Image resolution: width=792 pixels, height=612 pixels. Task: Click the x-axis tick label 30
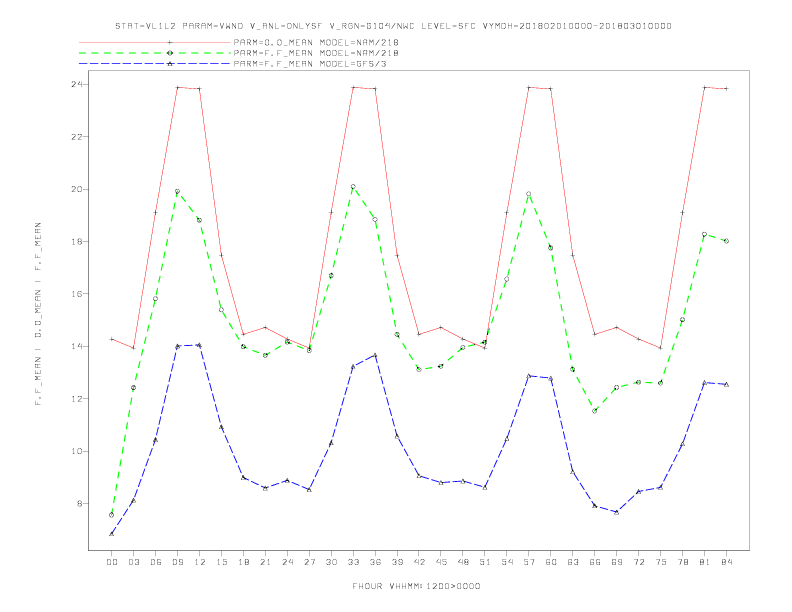point(331,562)
